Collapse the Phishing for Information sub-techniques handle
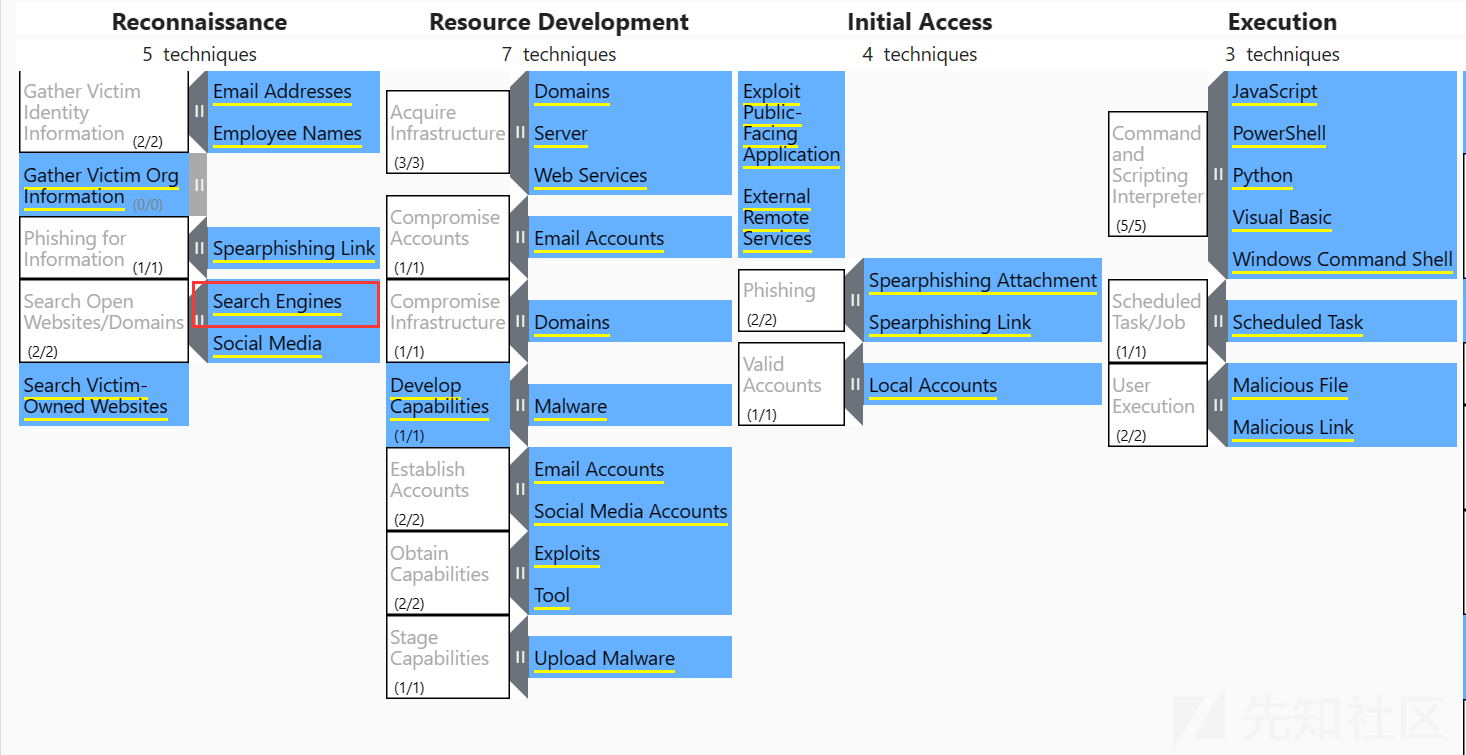 (x=199, y=248)
